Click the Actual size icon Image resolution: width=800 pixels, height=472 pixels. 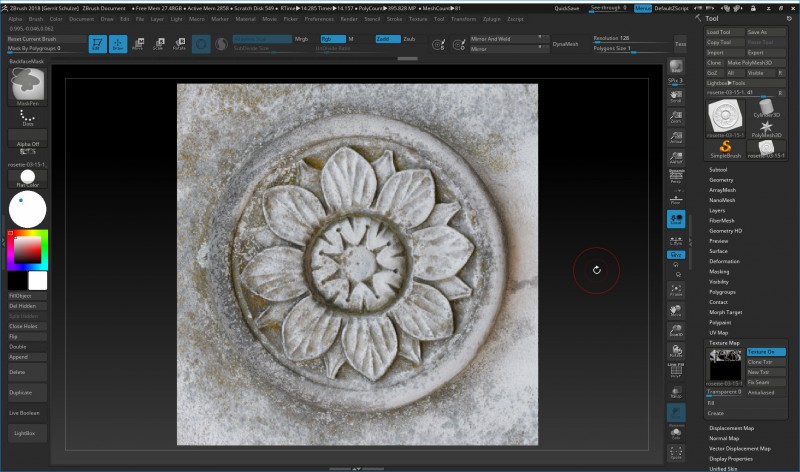[676, 137]
